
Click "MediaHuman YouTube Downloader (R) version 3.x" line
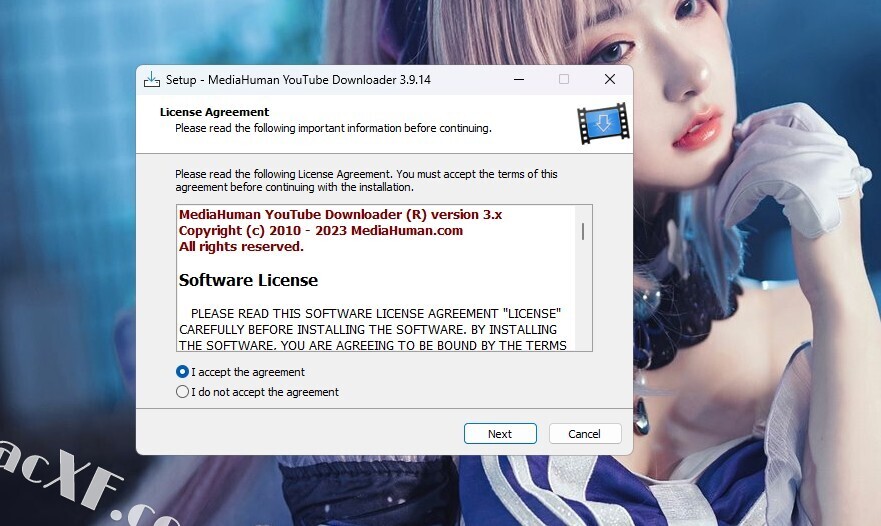point(340,215)
